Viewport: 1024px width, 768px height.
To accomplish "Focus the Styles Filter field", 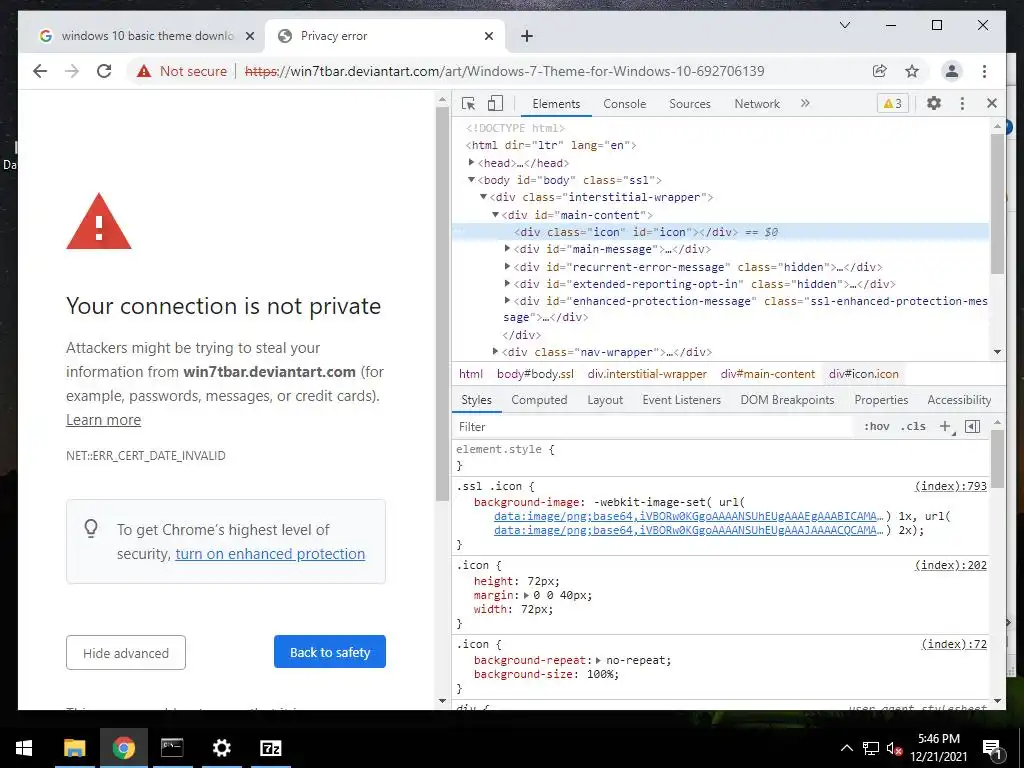I will pyautogui.click(x=654, y=426).
